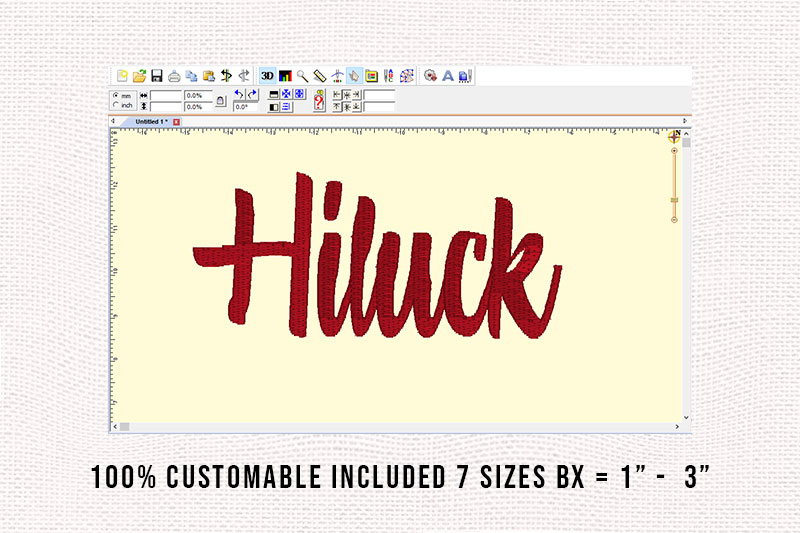800x533 pixels.
Task: Click the width dimension field
Action: 166,95
